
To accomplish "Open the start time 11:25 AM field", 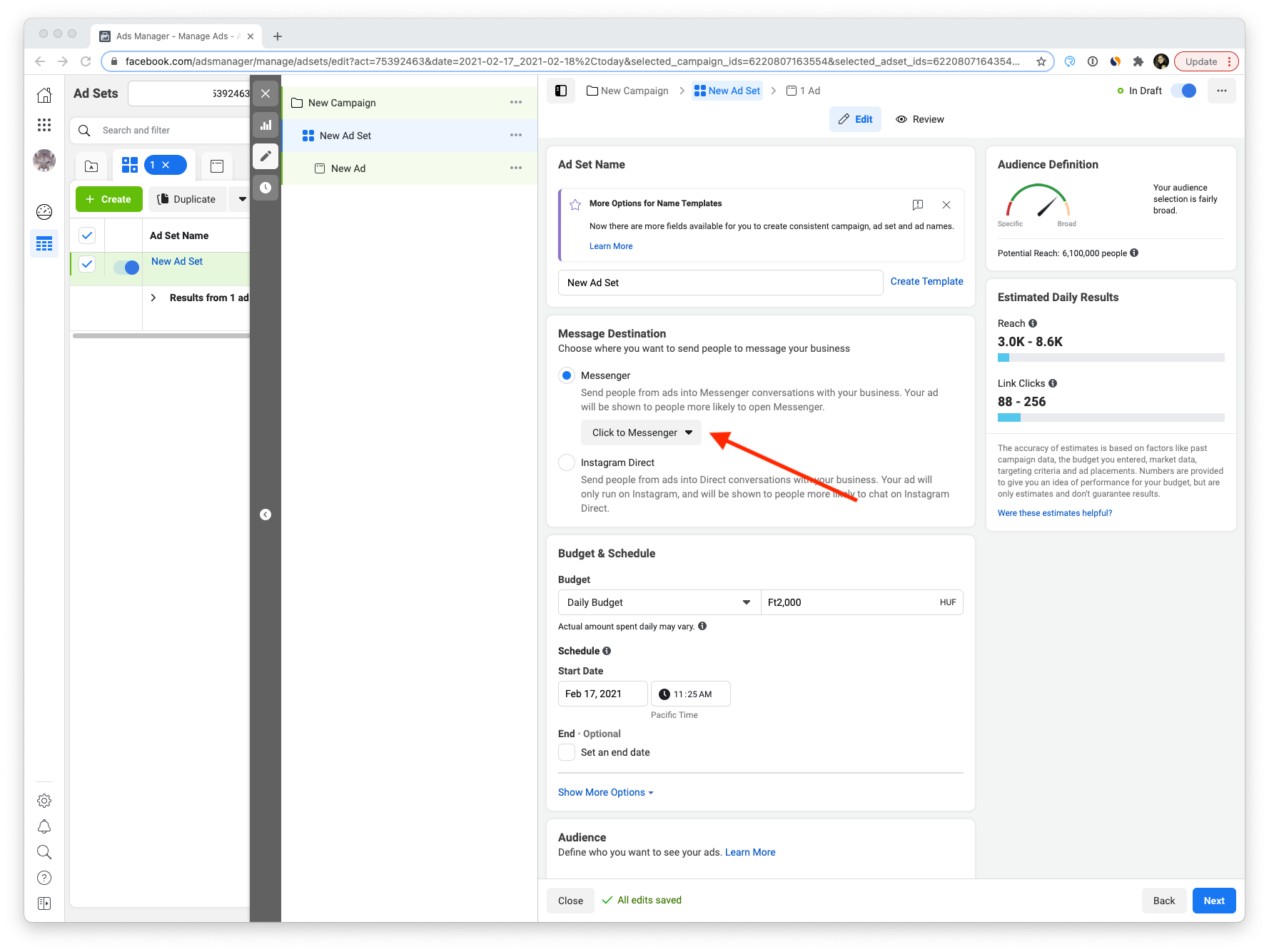I will coord(691,694).
